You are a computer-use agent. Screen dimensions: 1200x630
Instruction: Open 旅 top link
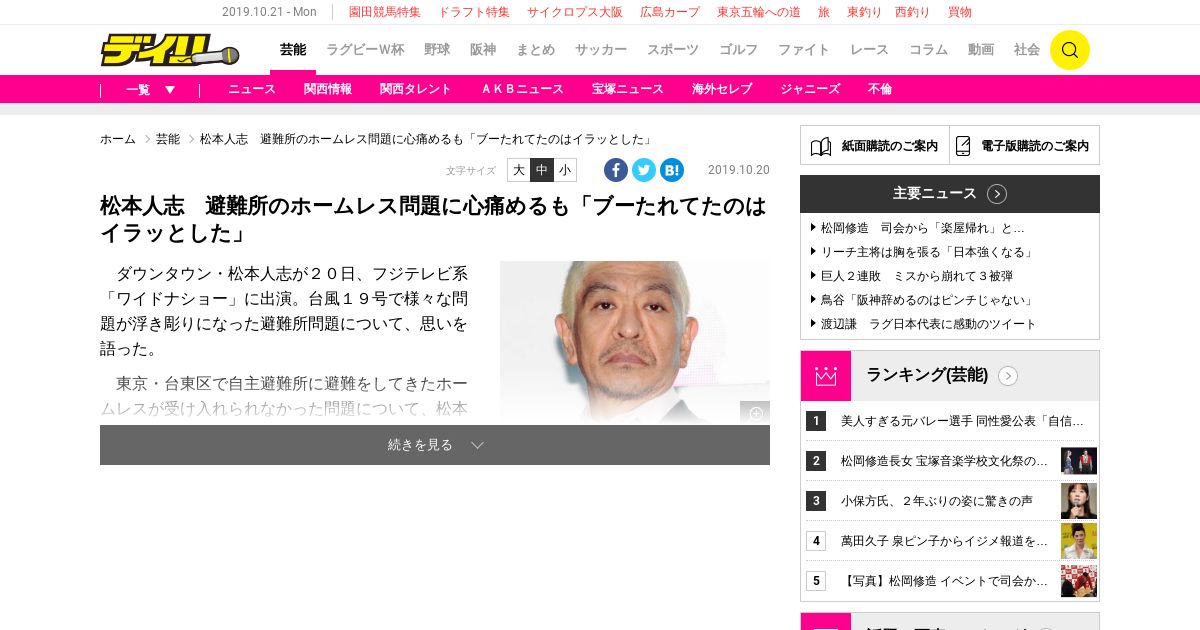pyautogui.click(x=824, y=12)
